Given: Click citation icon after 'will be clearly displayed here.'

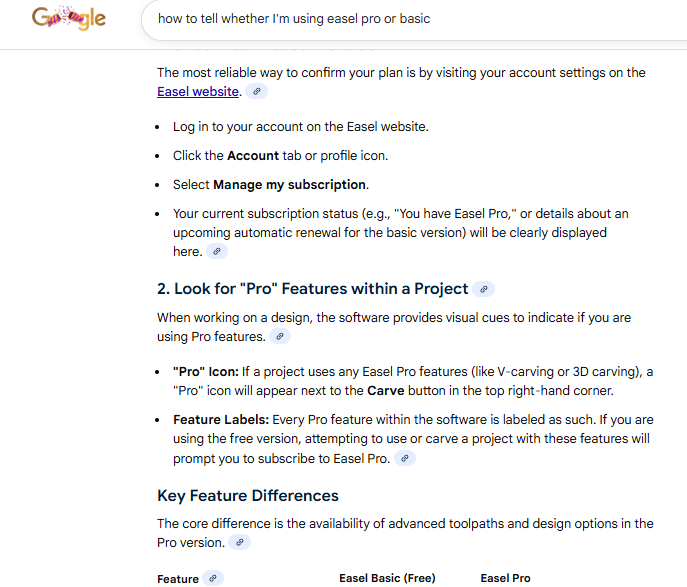Looking at the screenshot, I should 216,252.
